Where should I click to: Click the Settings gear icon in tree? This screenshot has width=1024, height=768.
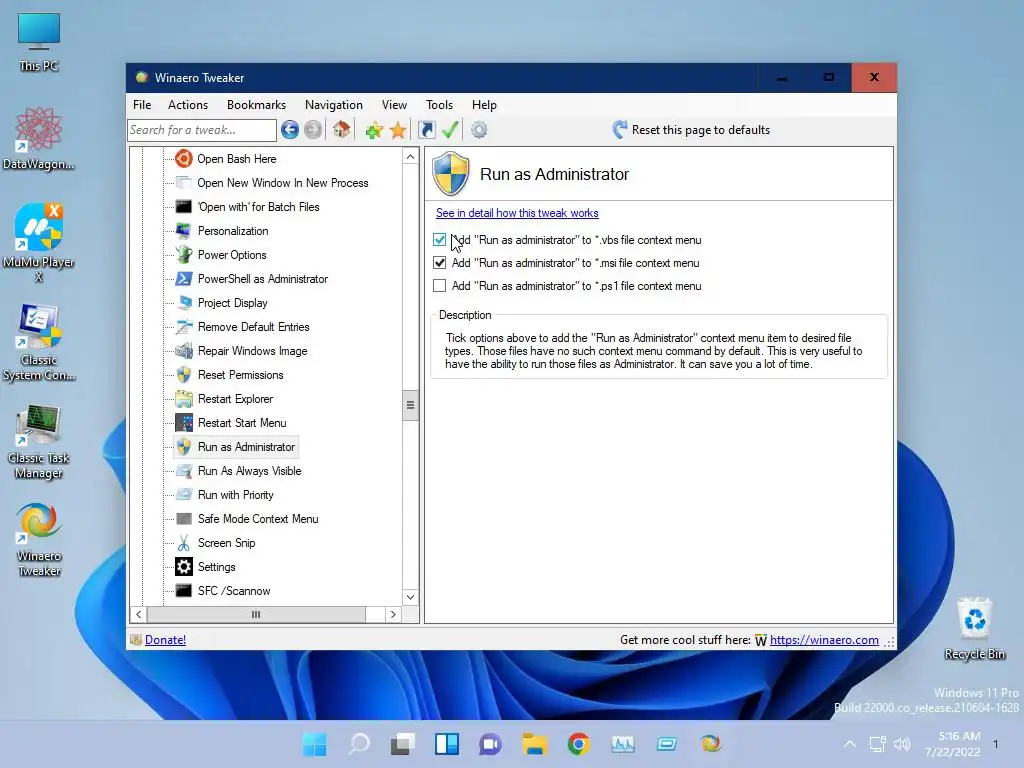(184, 567)
